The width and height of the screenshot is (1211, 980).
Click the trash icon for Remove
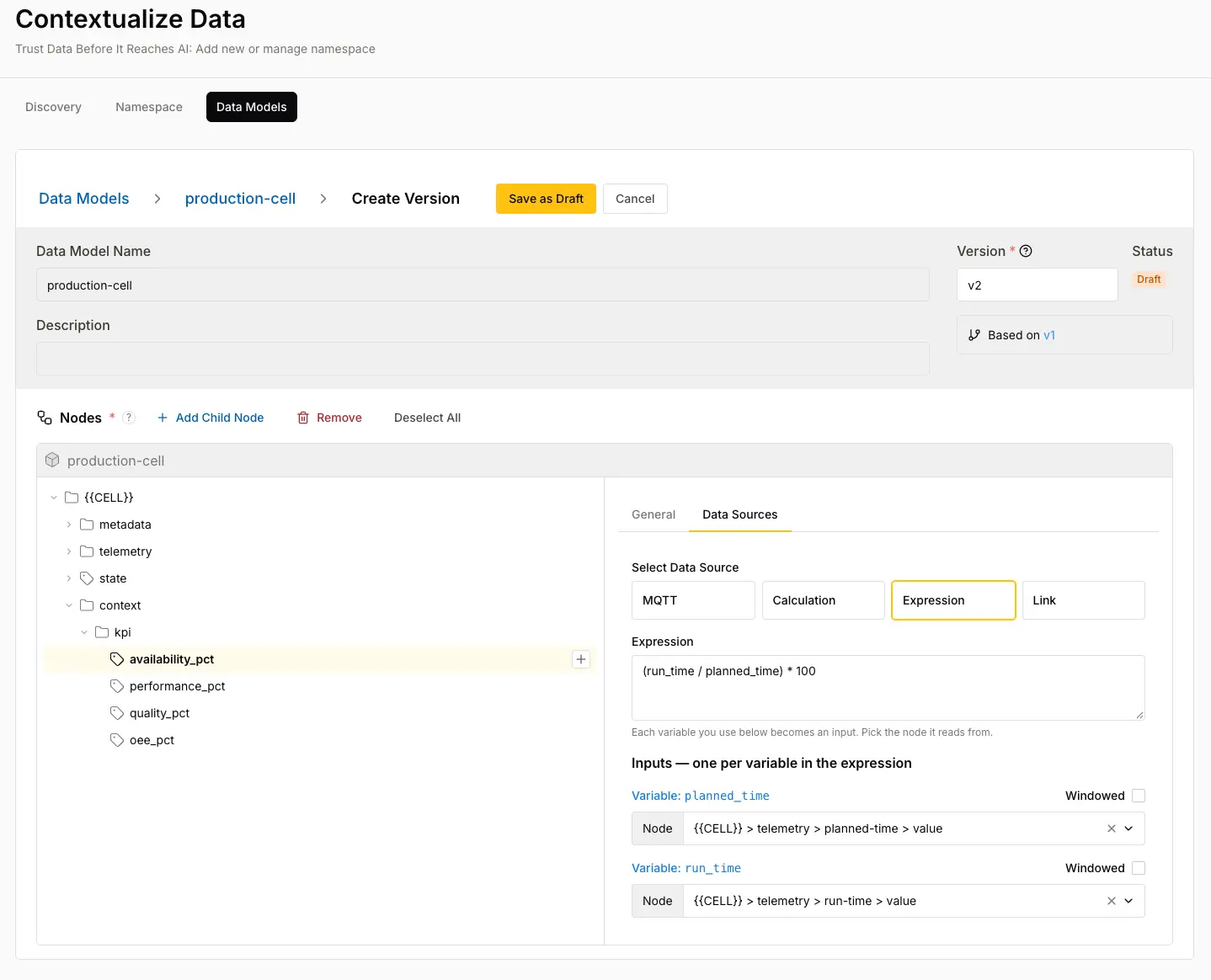pyautogui.click(x=303, y=418)
